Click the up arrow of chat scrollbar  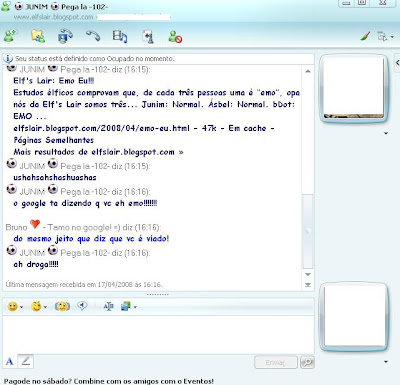tap(308, 71)
